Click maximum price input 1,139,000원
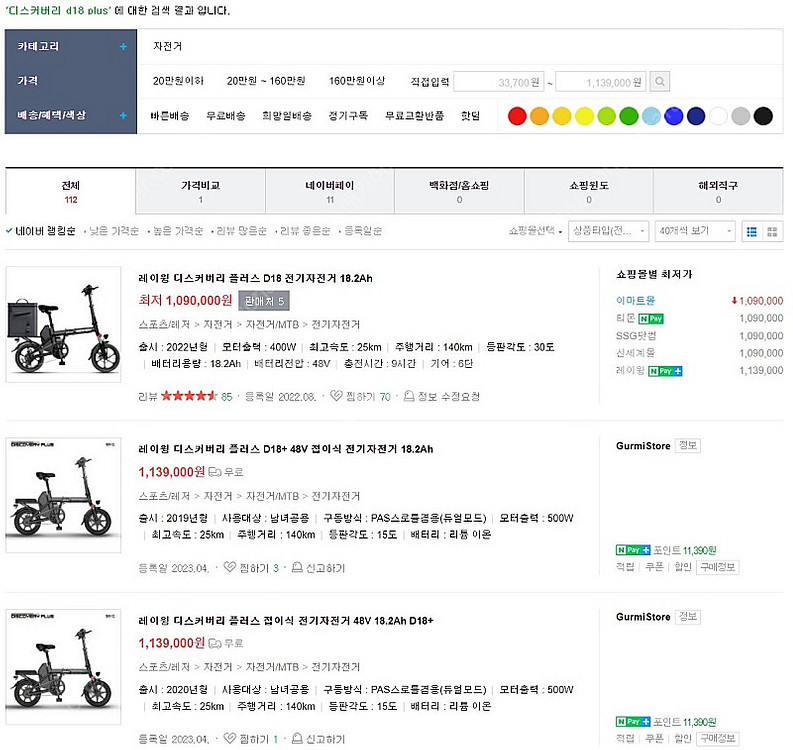 tap(601, 82)
